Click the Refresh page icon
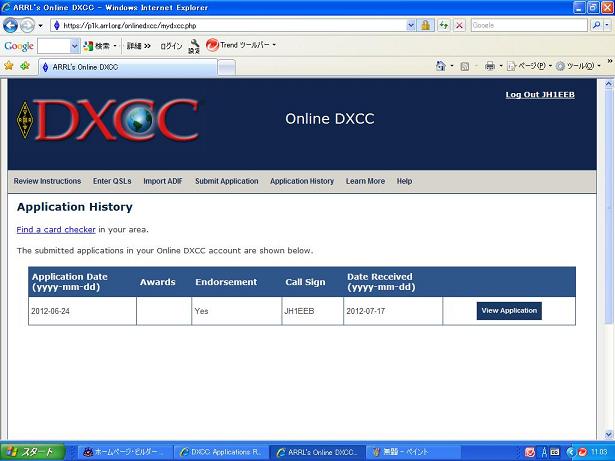 (444, 26)
